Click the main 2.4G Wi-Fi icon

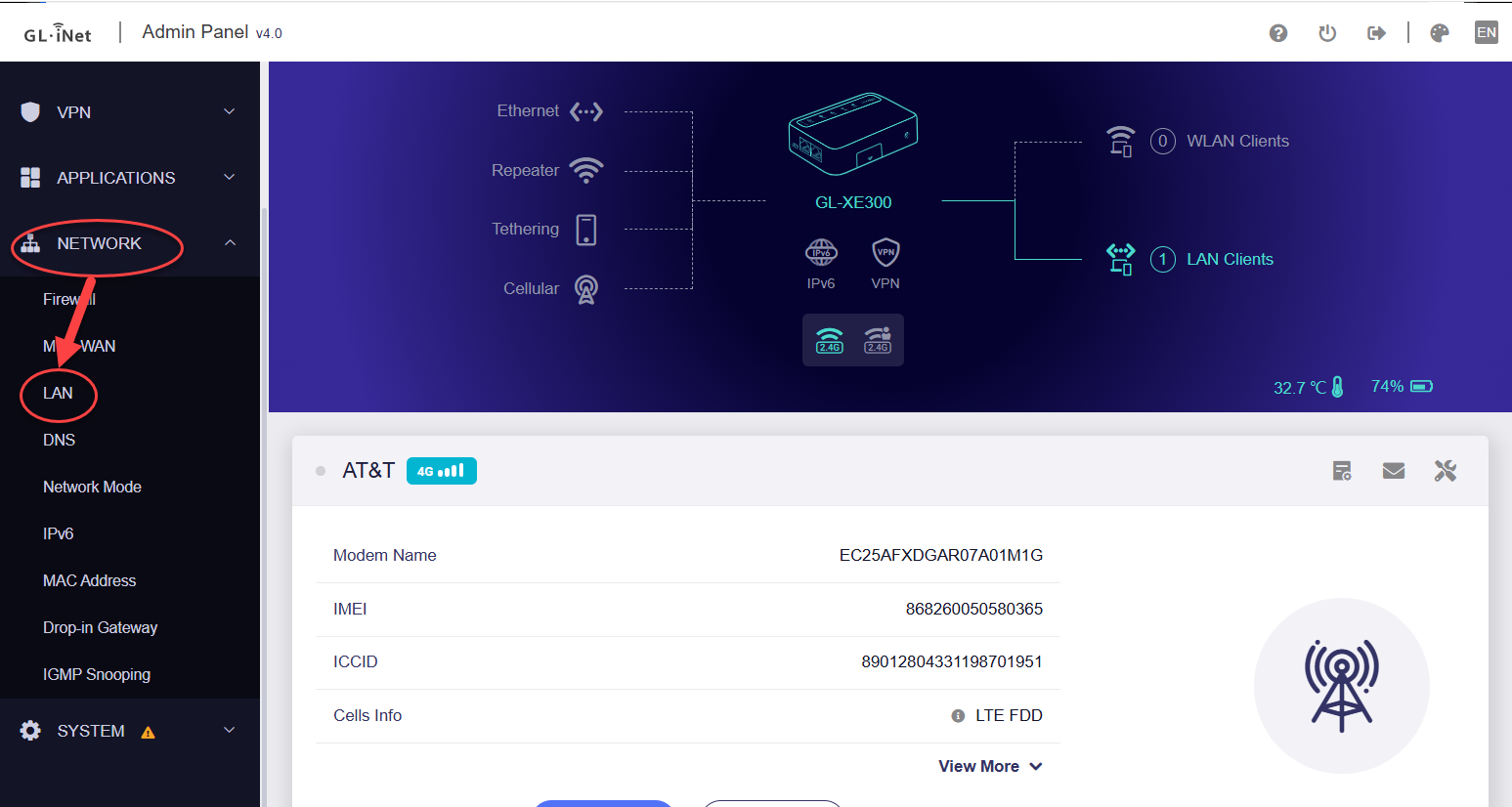pos(829,340)
